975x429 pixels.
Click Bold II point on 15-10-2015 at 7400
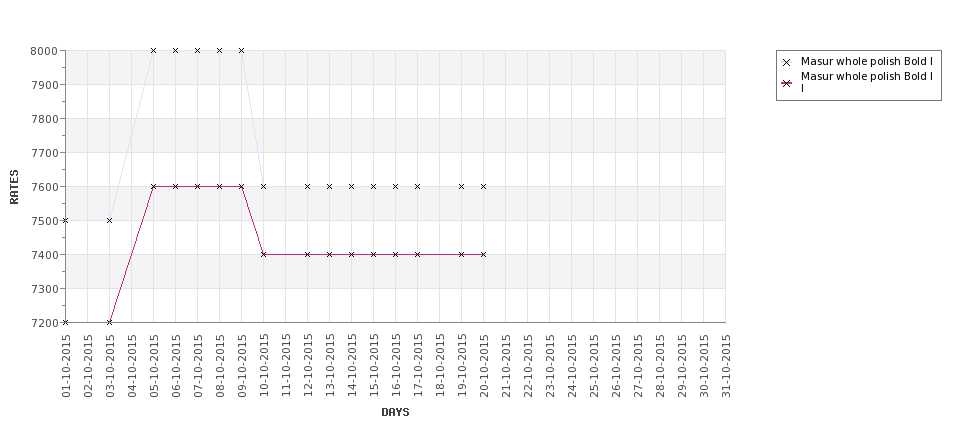point(373,254)
